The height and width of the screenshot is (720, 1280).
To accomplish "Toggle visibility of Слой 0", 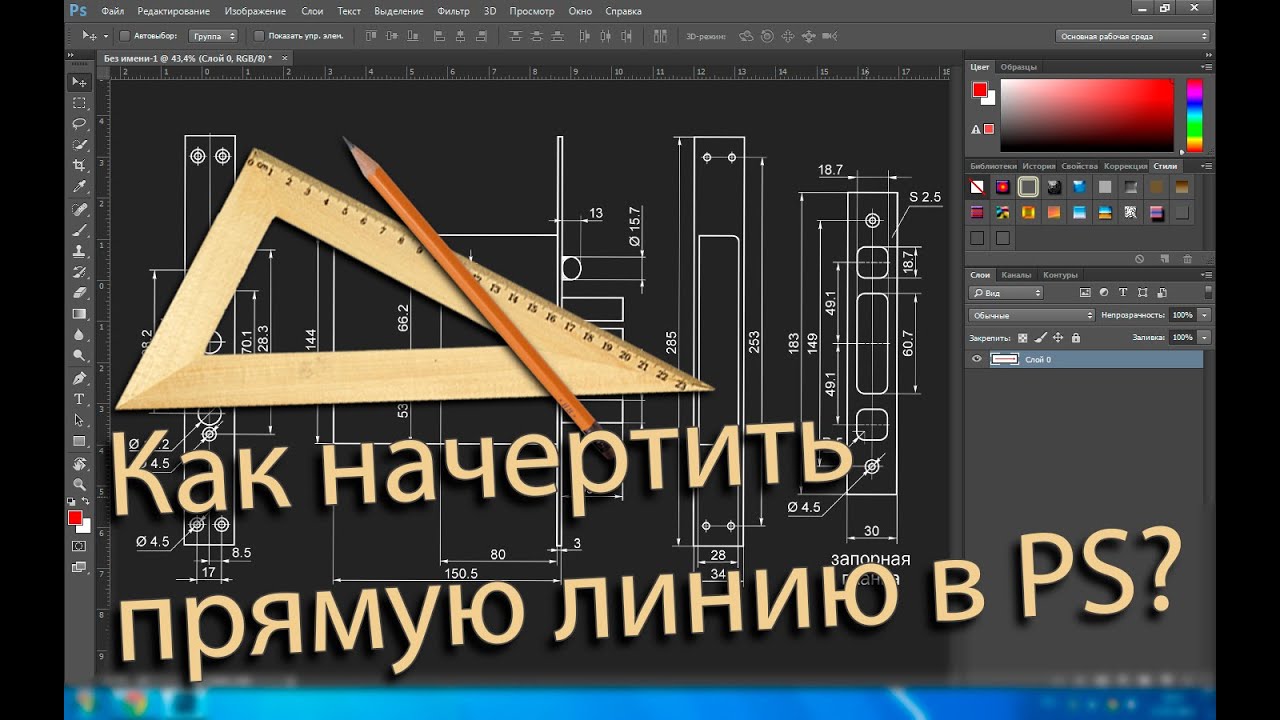I will click(977, 359).
